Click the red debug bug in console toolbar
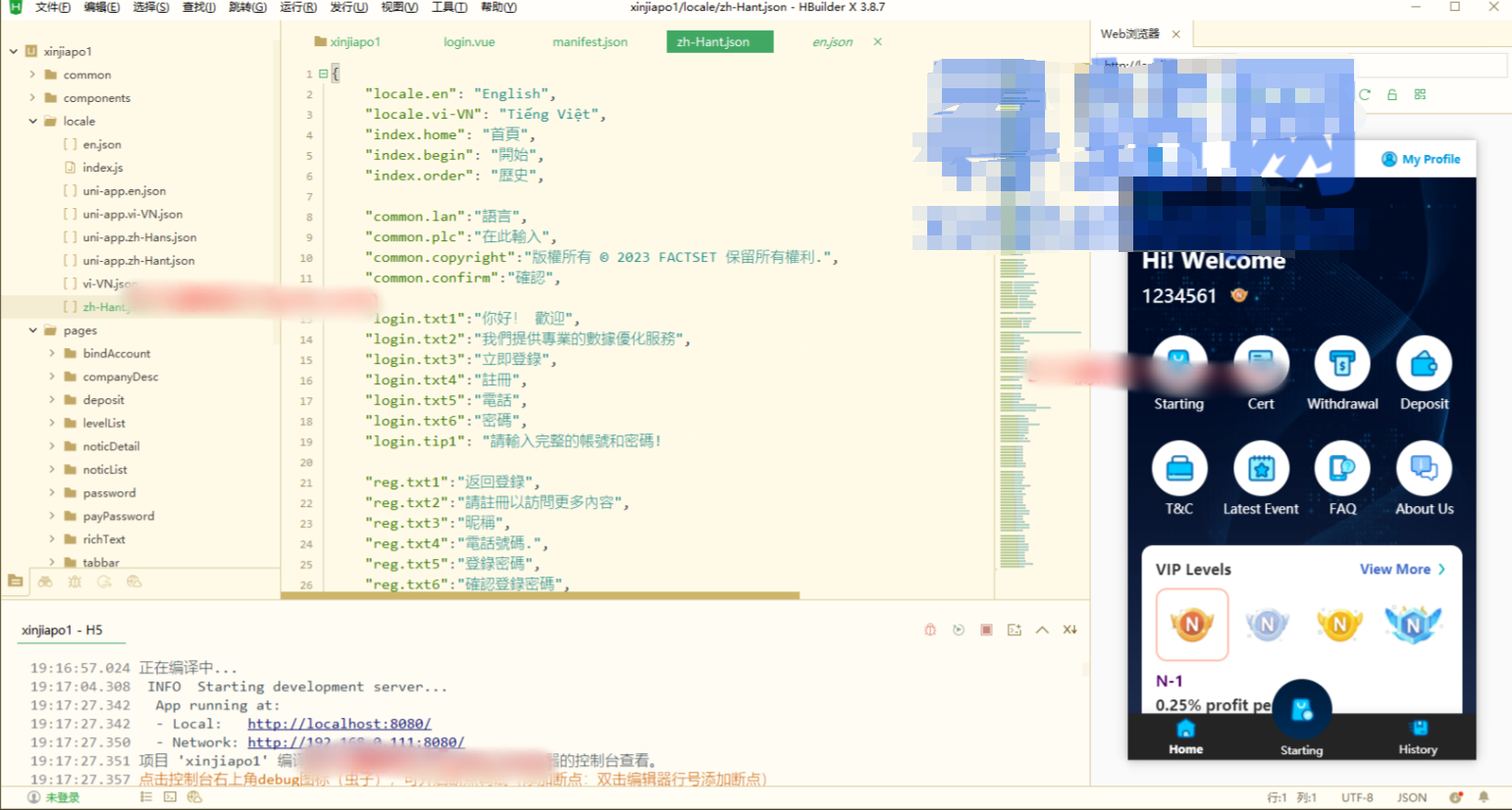1512x810 pixels. point(930,630)
